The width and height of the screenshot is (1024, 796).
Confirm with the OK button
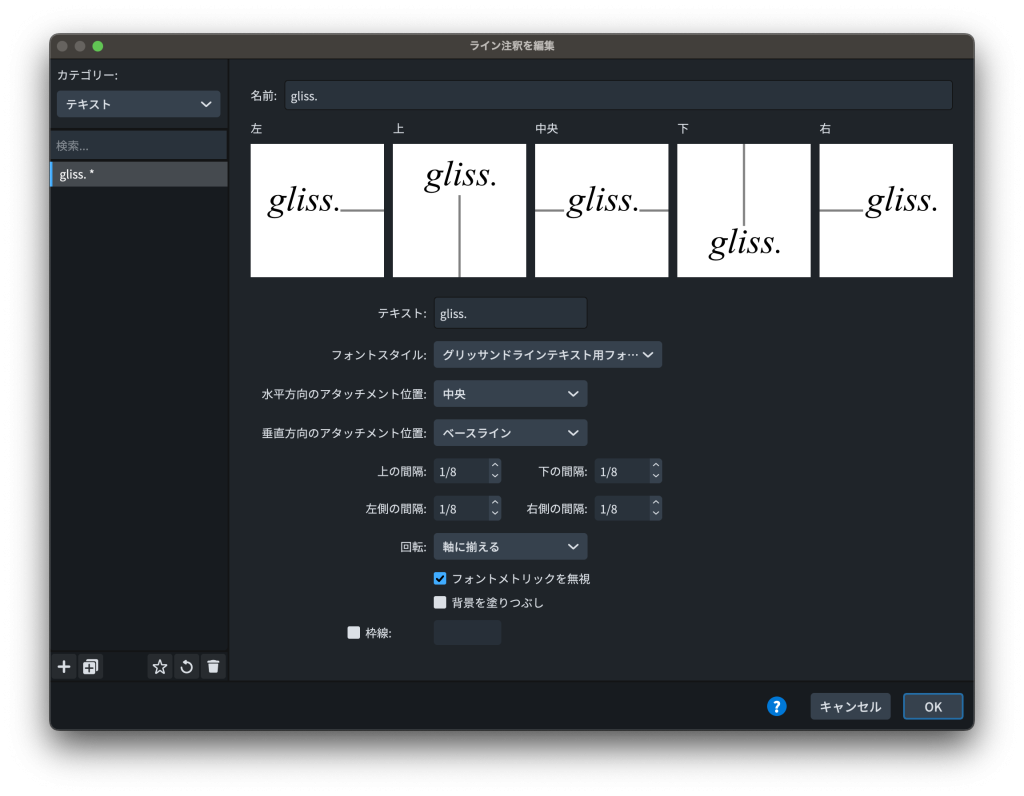932,706
